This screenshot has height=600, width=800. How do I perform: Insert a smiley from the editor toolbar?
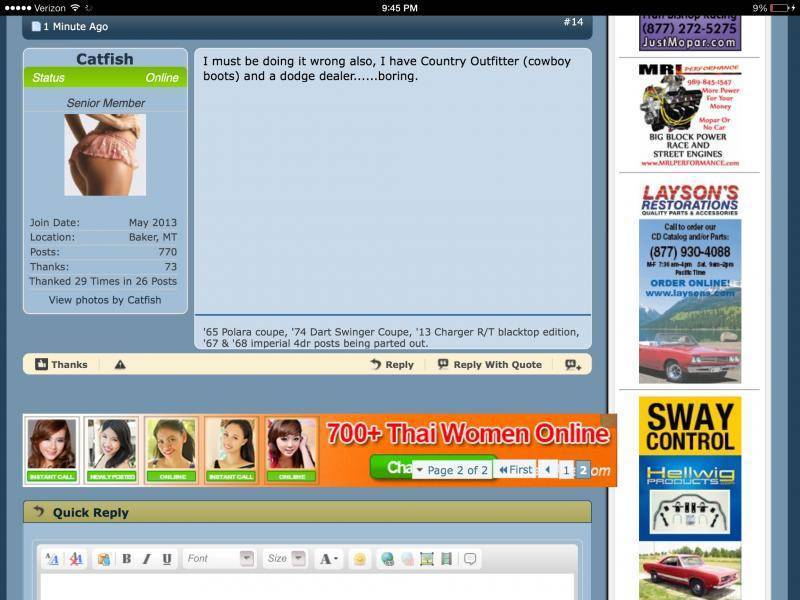pyautogui.click(x=359, y=559)
